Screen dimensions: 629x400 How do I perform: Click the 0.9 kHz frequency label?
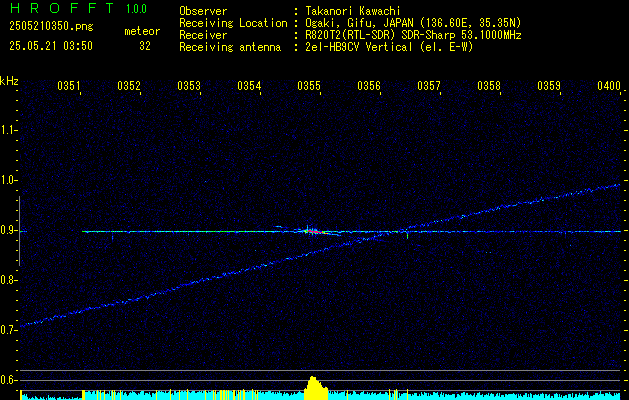8,230
